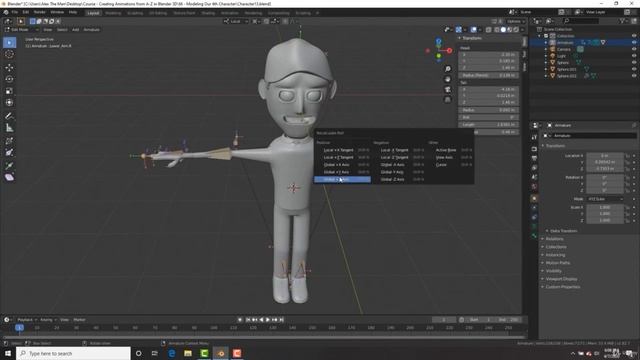Select the Measure tool
The image size is (640, 360).
[9, 128]
